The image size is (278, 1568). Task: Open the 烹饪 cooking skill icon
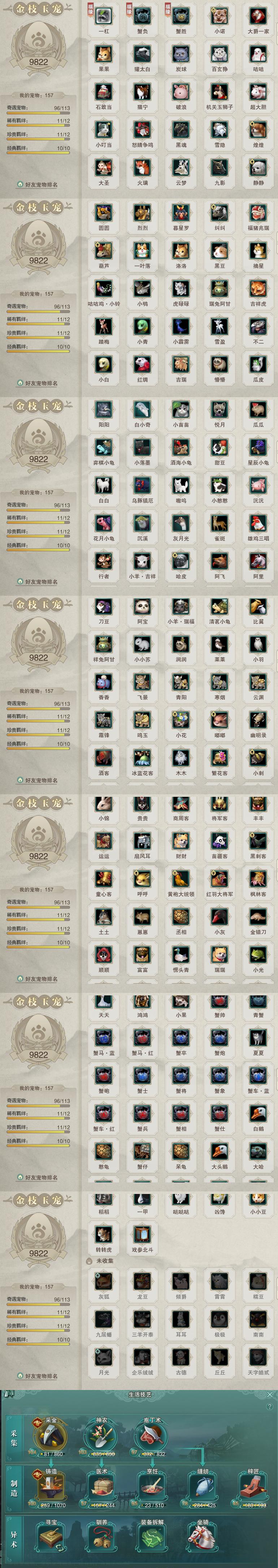click(x=152, y=1485)
